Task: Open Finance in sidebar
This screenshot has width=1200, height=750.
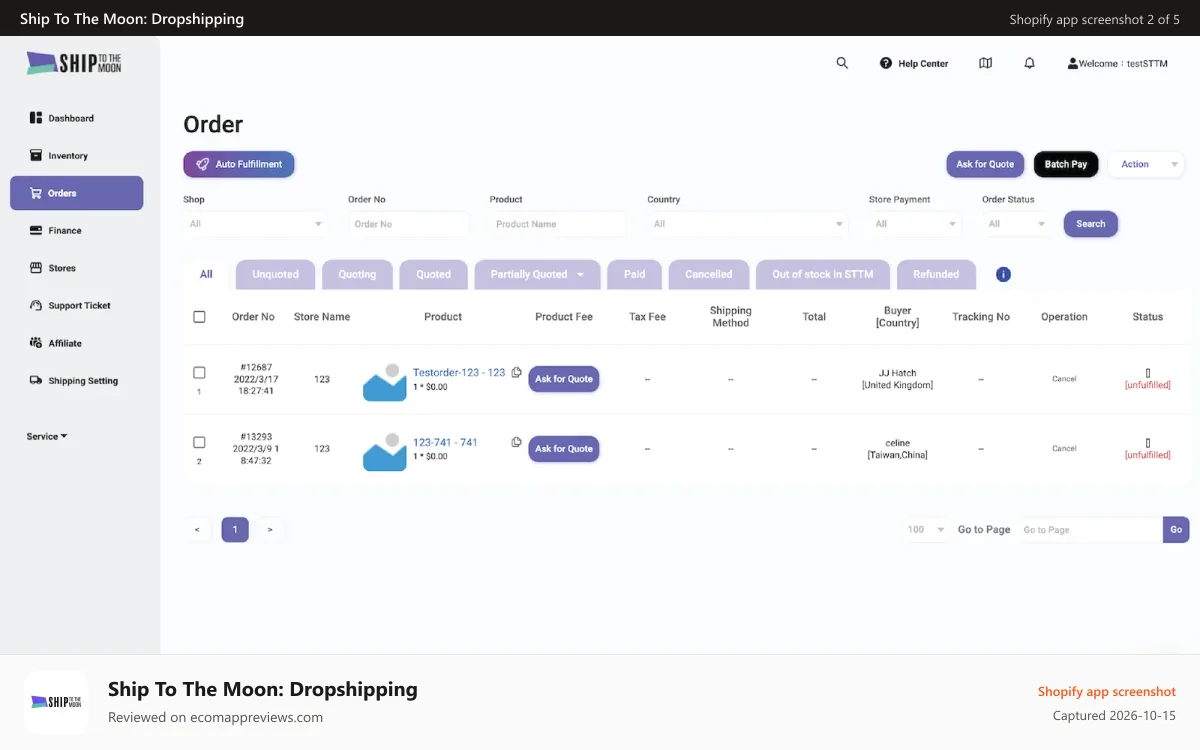Action: pyautogui.click(x=77, y=231)
